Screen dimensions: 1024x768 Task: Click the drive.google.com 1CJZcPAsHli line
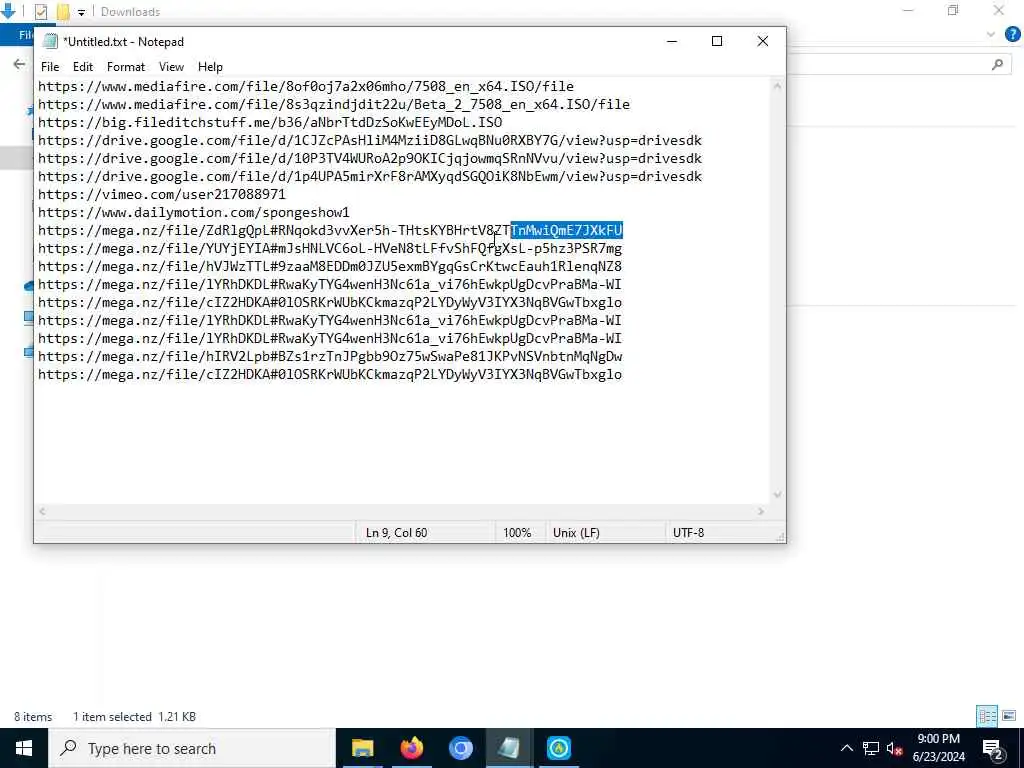[x=370, y=140]
